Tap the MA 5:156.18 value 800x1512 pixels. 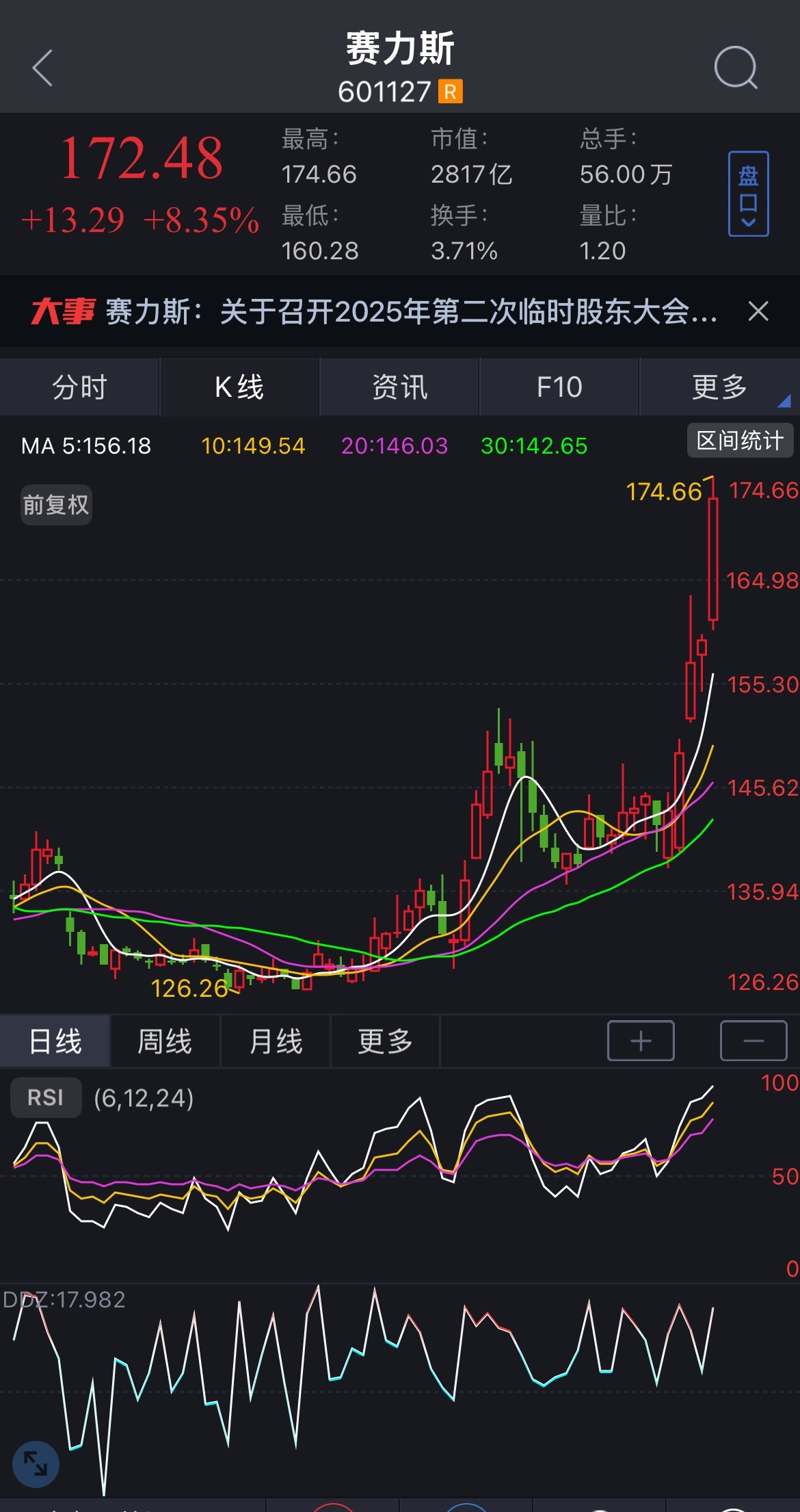coord(86,446)
